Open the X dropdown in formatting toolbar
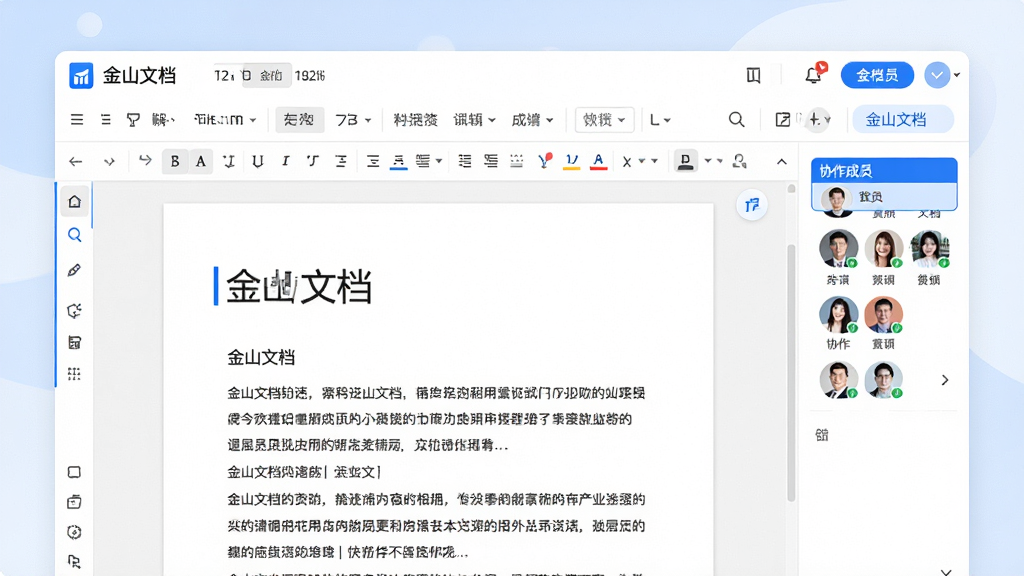This screenshot has width=1024, height=576. [x=633, y=161]
